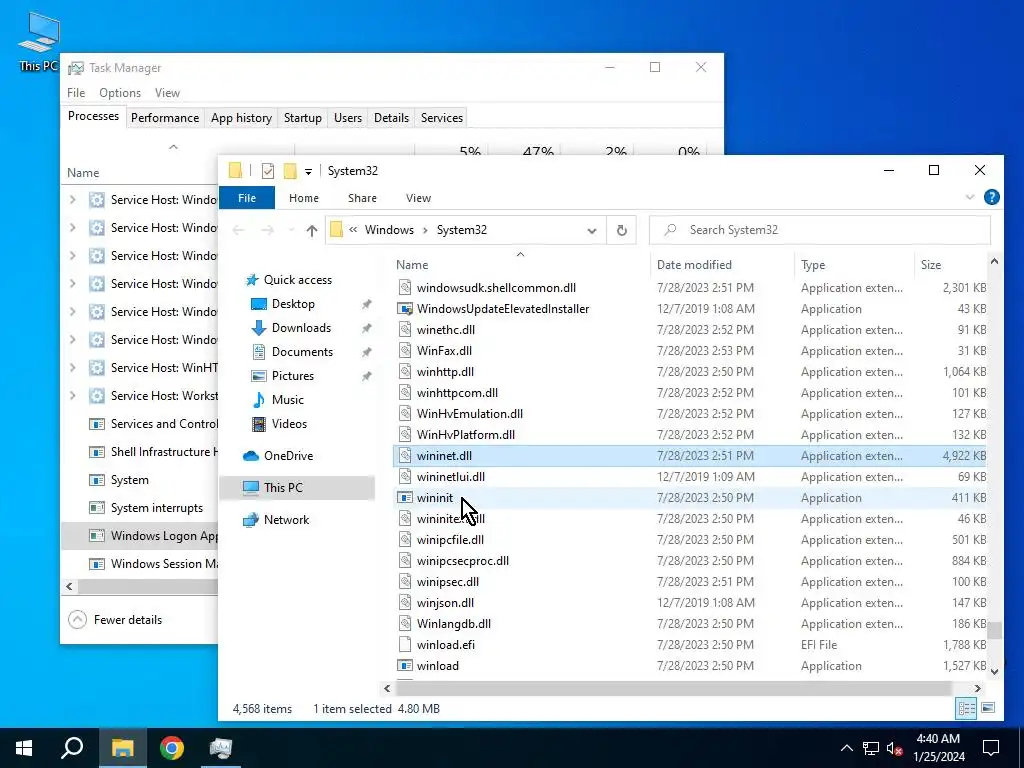The image size is (1024, 768).
Task: Open Pictures in navigation pane
Action: click(293, 376)
